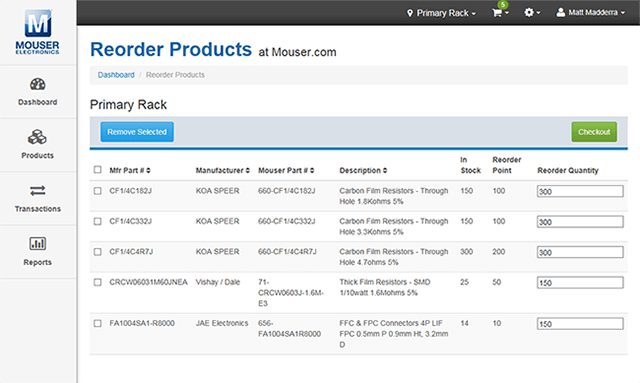Screen dimensions: 640x383
Task: Open the Products boxes icon
Action: point(37,137)
